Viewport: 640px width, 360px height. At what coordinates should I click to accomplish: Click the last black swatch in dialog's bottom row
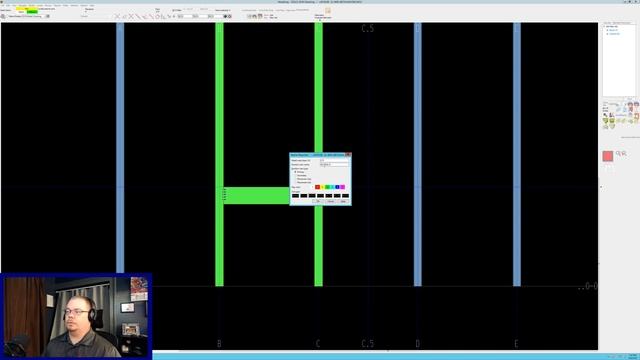point(345,196)
